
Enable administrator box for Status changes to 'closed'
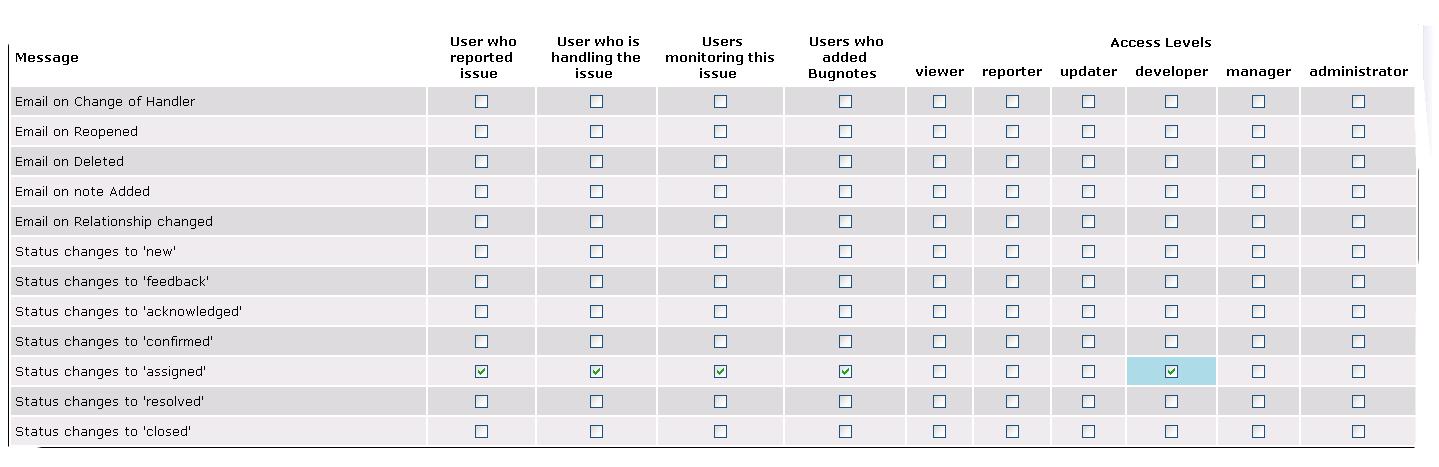(x=1358, y=431)
